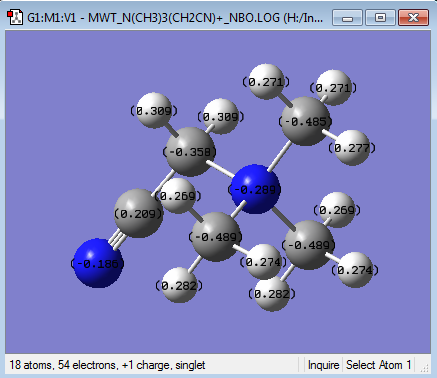Click the atoms and electrons status text
The height and width of the screenshot is (378, 437).
[107, 365]
